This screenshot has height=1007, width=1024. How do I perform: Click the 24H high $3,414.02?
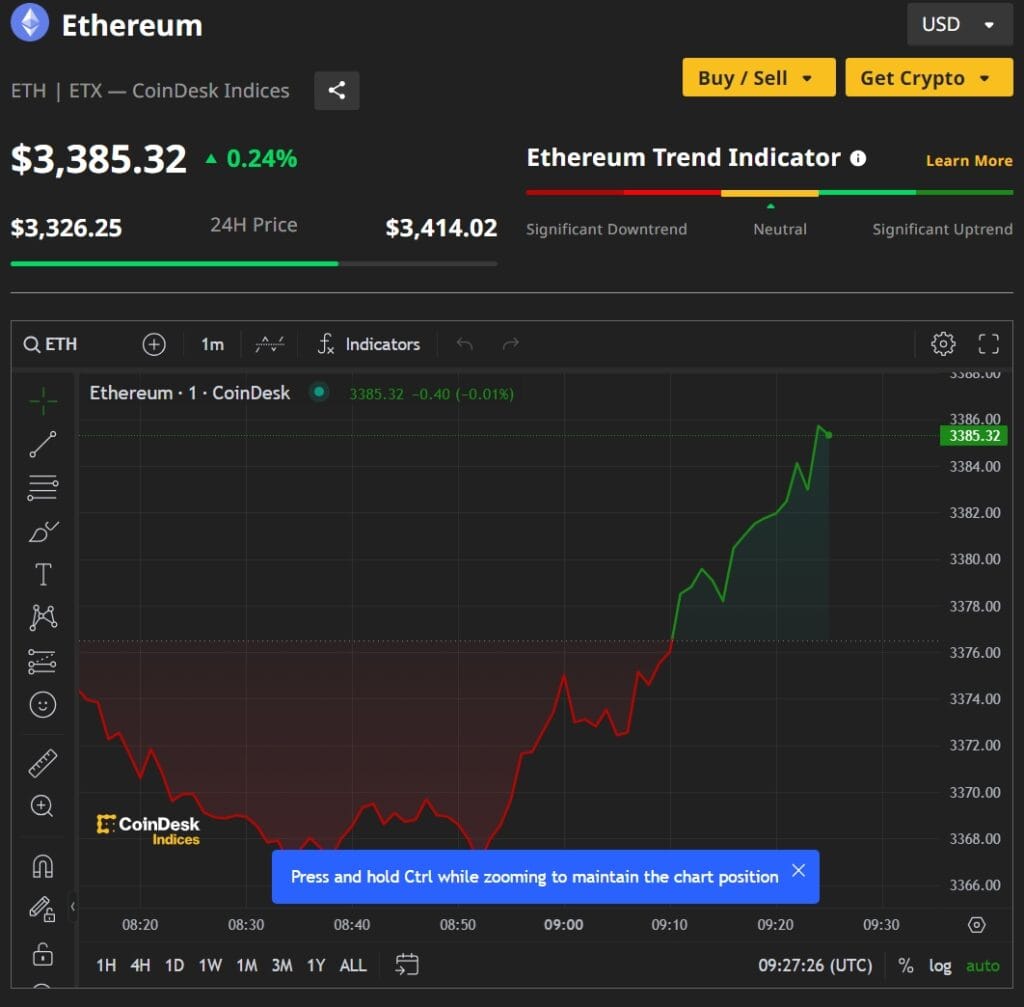tap(441, 228)
